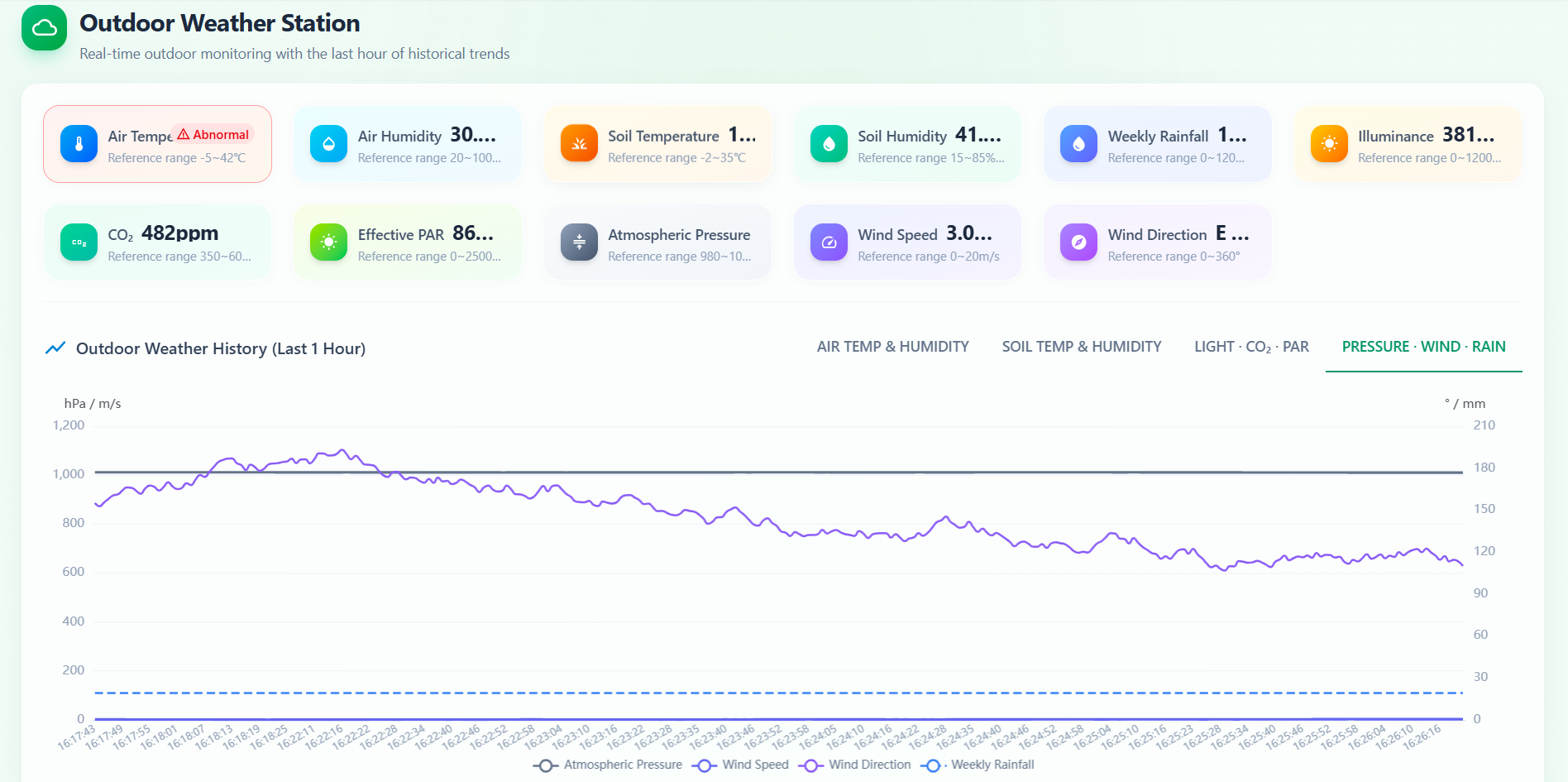Click the Air Humidity droplet icon
1568x782 pixels.
(x=328, y=144)
